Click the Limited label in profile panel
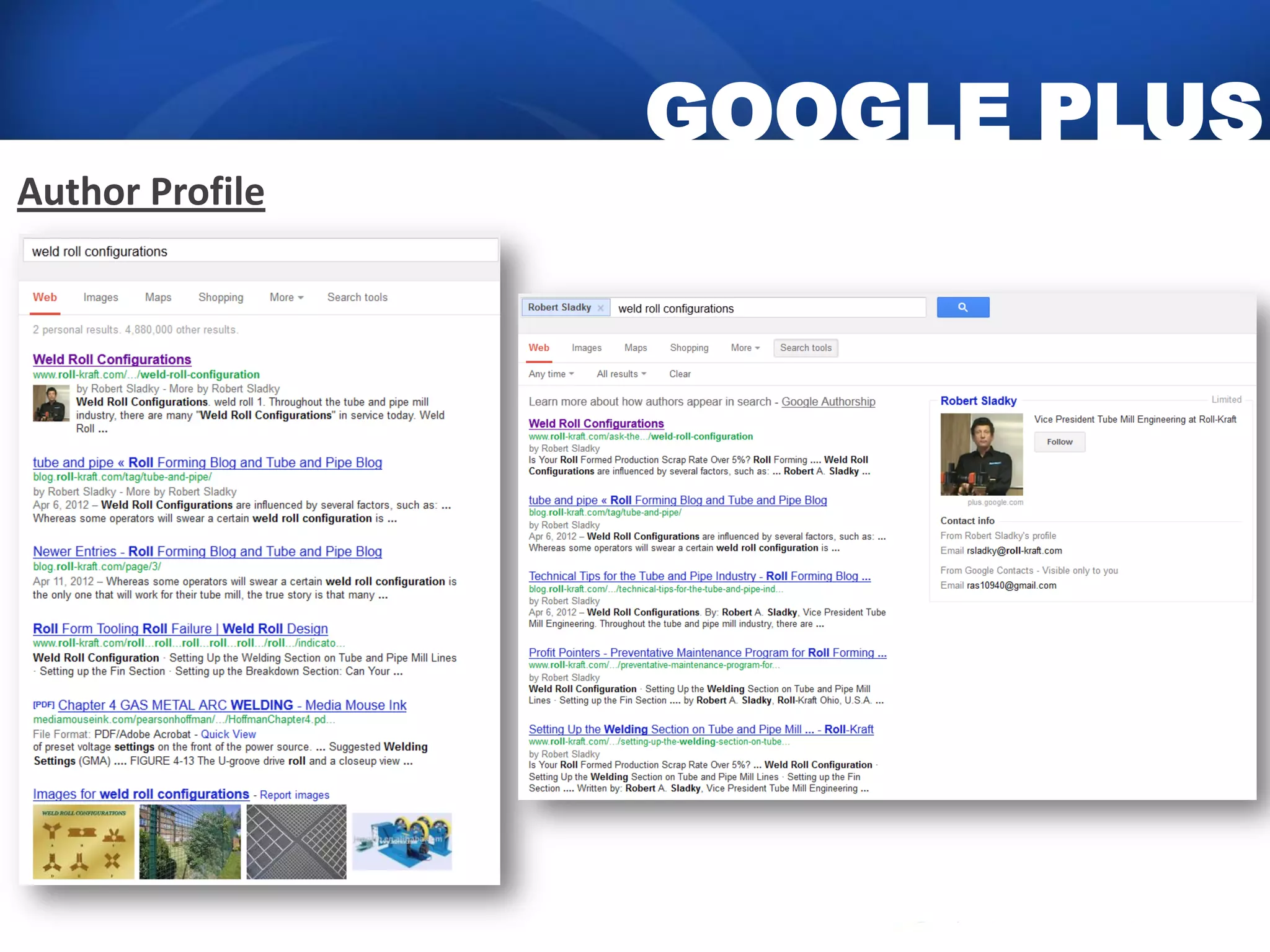This screenshot has width=1270, height=952. 1226,400
